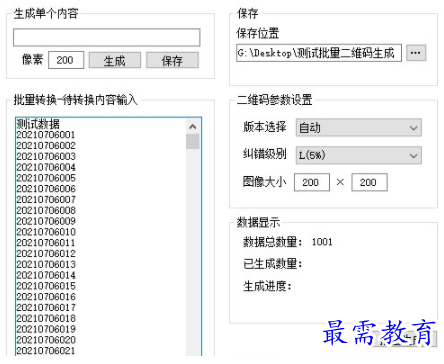Image resolution: width=444 pixels, height=364 pixels.
Task: Select row 20210706015 in batch list
Action: (46, 286)
